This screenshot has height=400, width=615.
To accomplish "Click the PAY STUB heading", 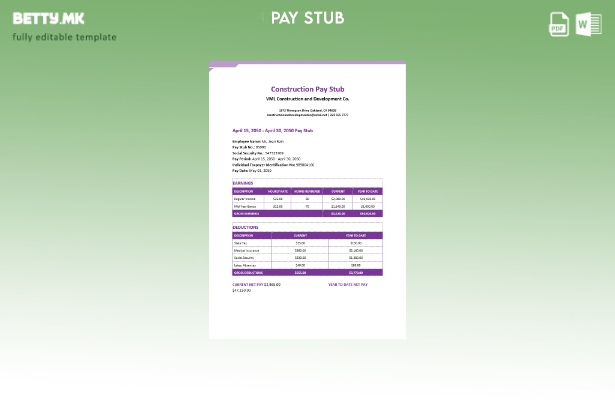I will coord(307,18).
